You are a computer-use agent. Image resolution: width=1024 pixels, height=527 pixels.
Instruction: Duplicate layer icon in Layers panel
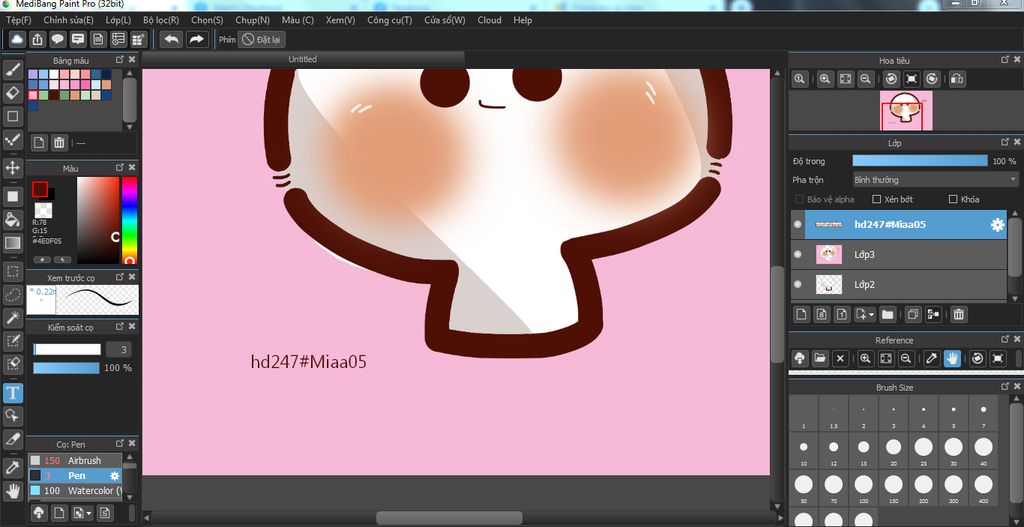913,314
